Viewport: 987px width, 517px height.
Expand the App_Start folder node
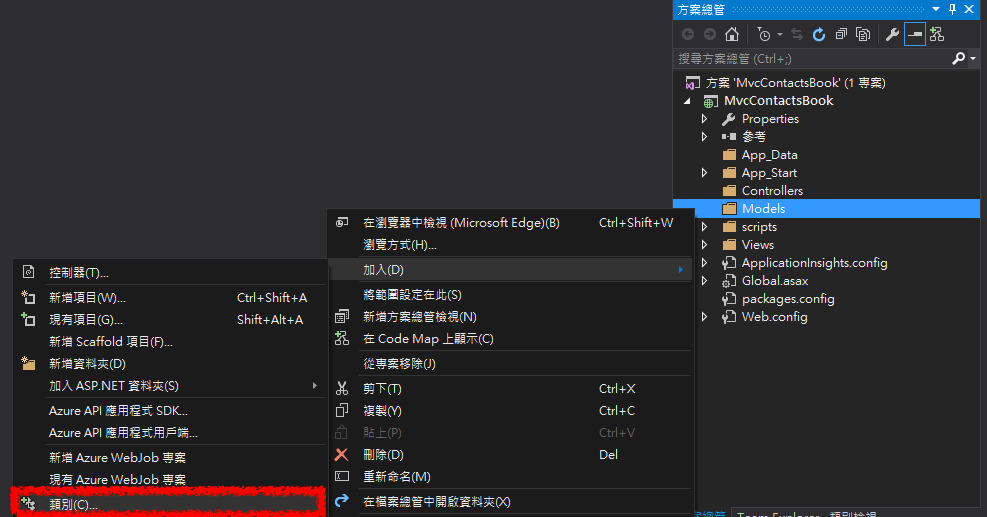(704, 173)
